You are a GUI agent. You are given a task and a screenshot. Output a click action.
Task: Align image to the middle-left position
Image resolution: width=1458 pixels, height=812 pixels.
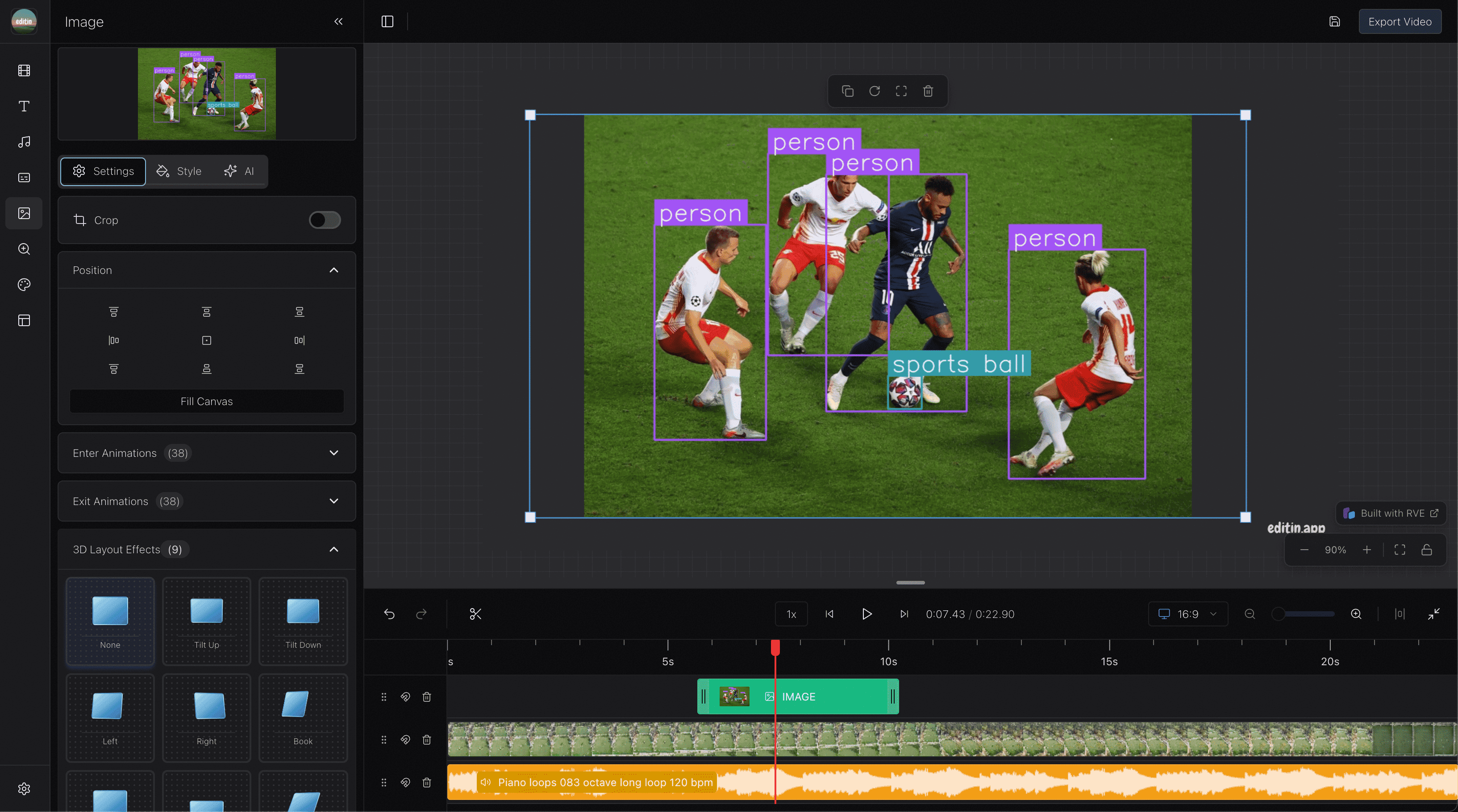point(114,340)
